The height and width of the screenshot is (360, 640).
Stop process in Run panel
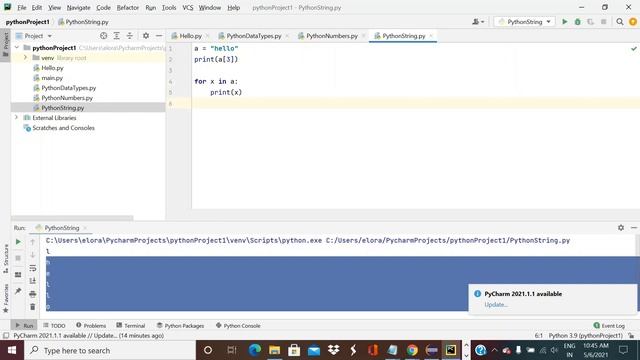(18, 258)
